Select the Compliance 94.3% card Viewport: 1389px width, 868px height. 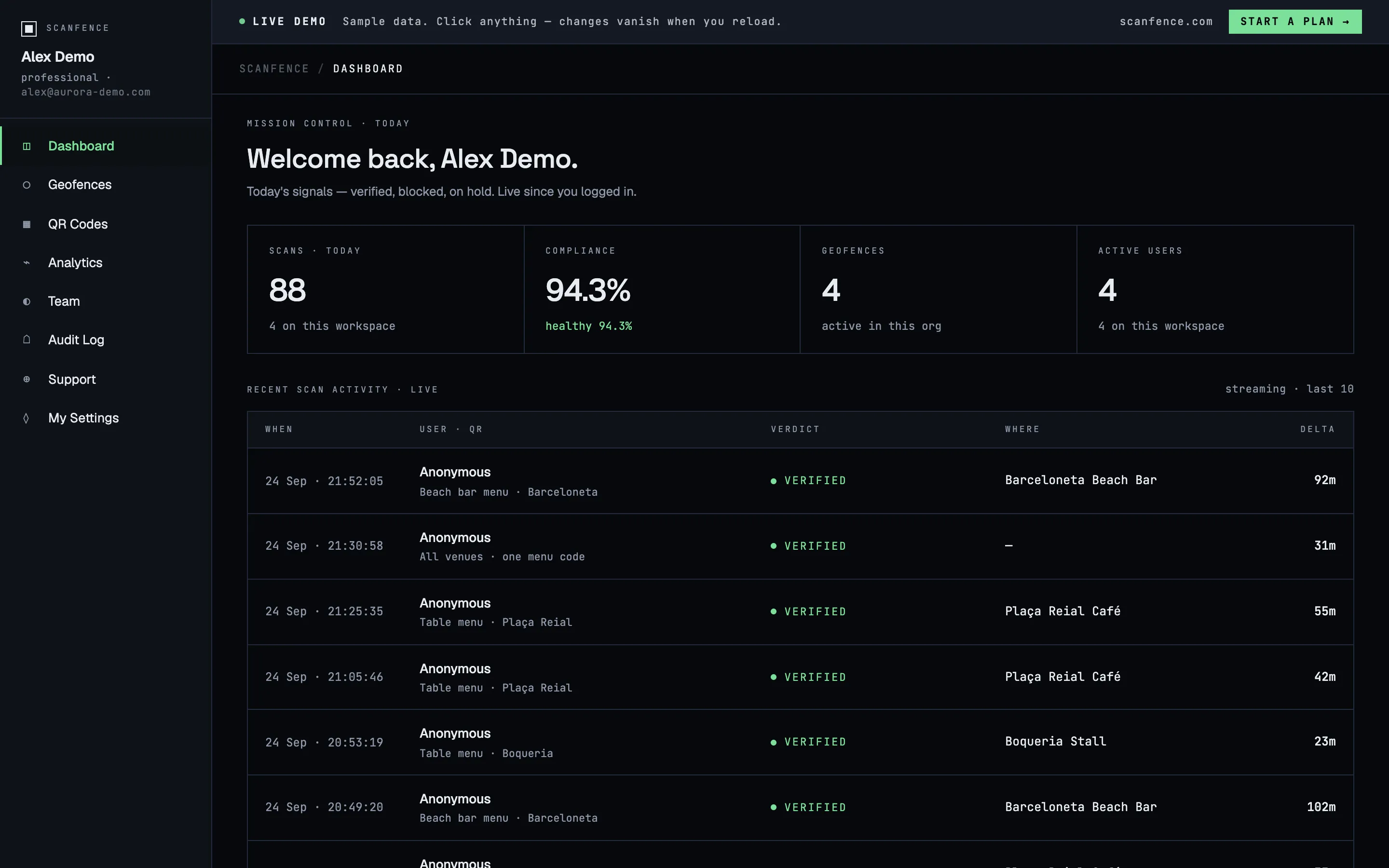pyautogui.click(x=662, y=289)
